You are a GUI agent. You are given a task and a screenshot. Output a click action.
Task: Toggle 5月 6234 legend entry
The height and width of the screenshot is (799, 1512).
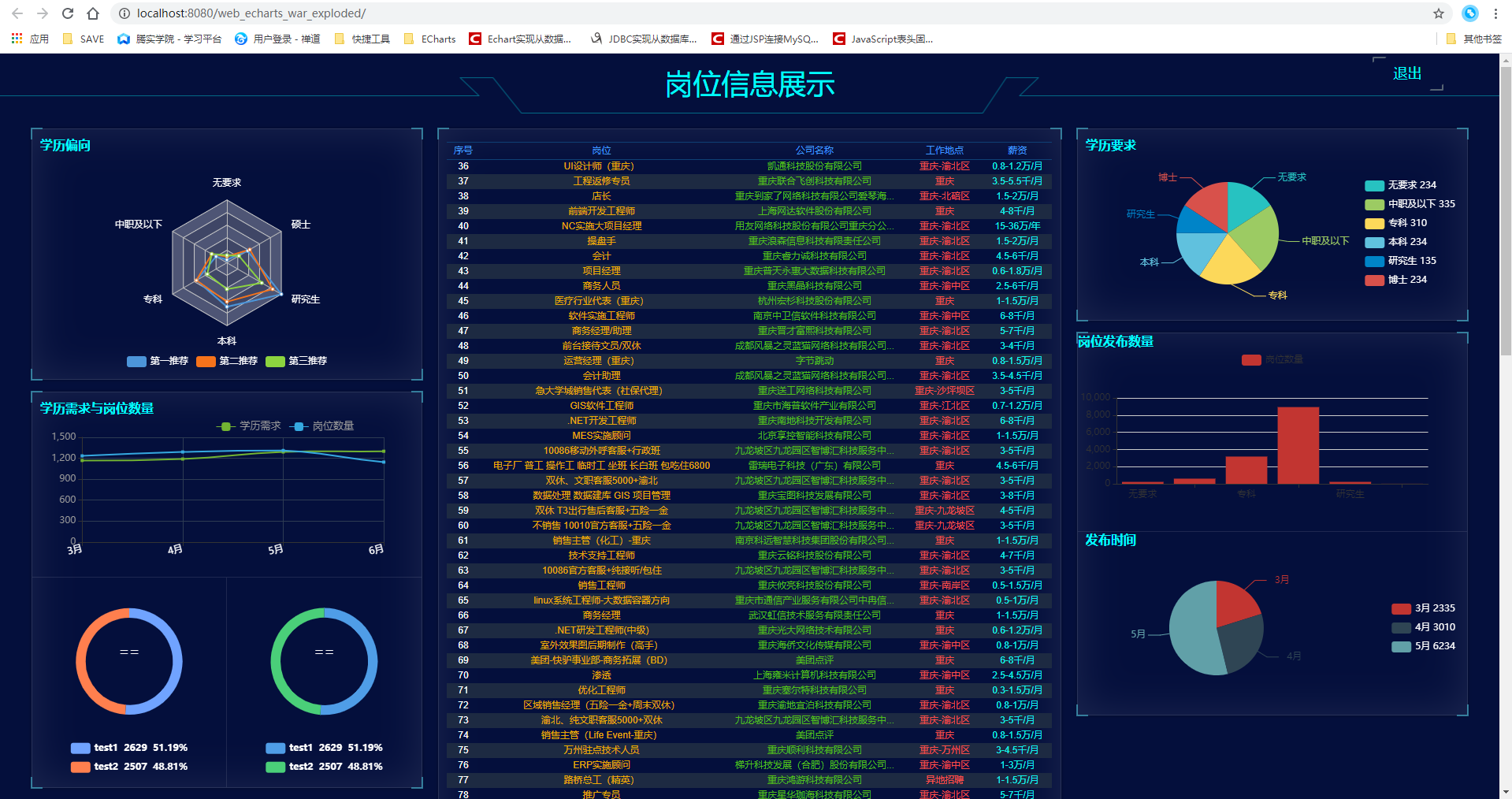[x=1424, y=646]
